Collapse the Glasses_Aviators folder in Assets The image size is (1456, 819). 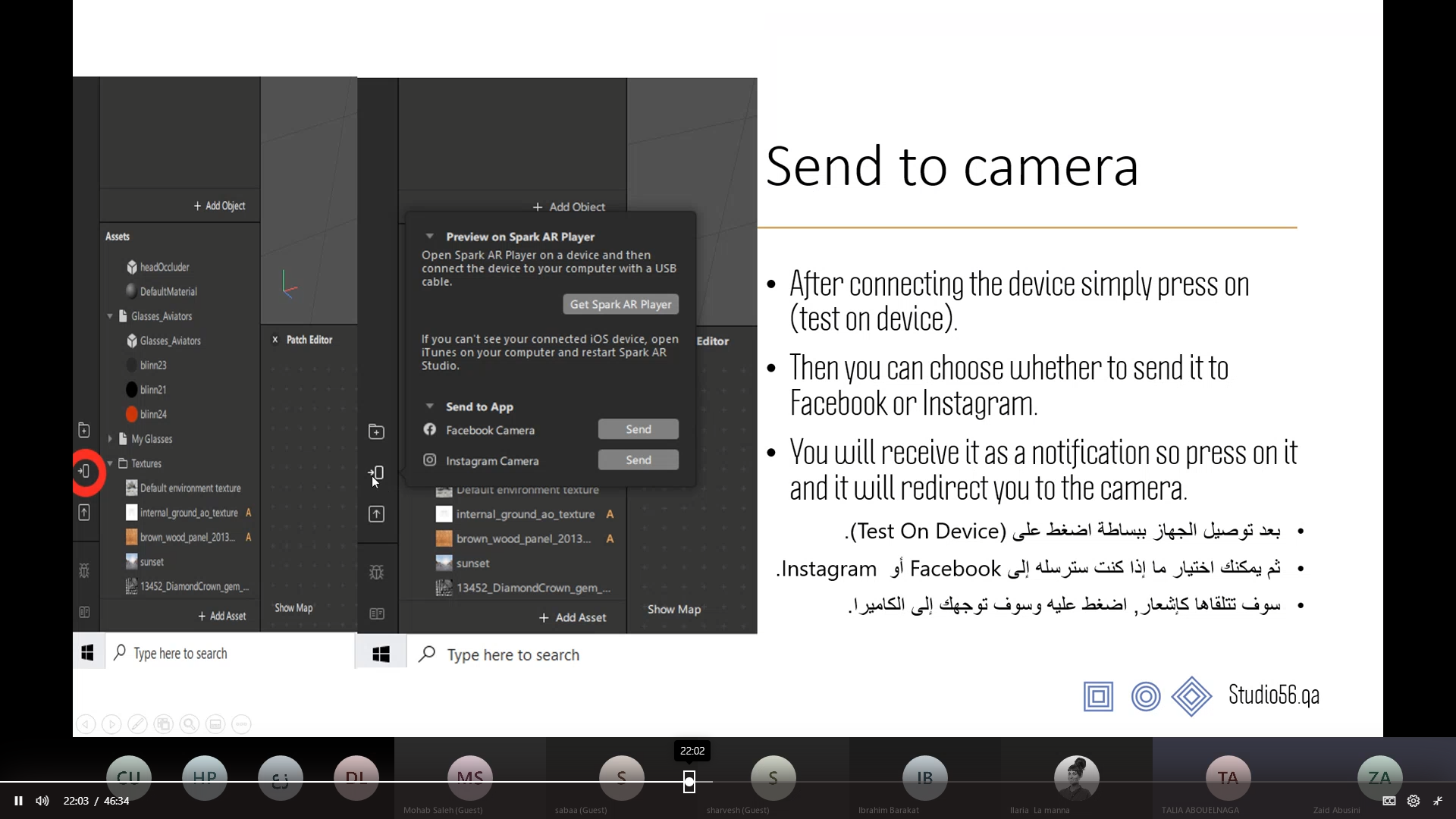point(110,316)
